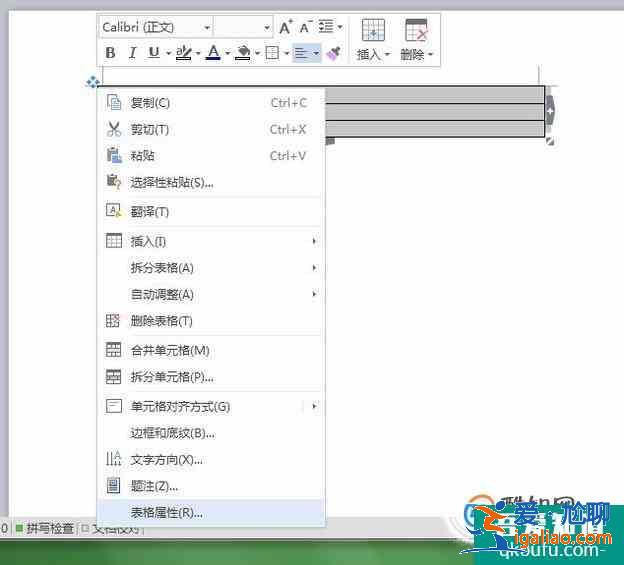The height and width of the screenshot is (565, 624).
Task: Click the table move handle icon
Action: [92, 82]
